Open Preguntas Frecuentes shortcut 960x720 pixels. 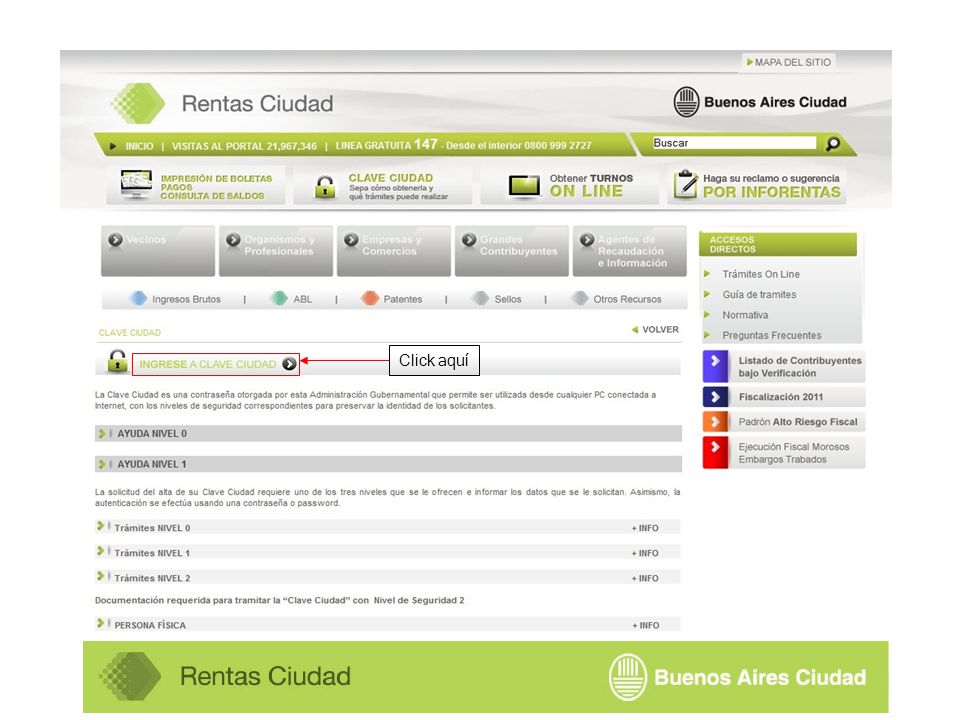coord(771,336)
